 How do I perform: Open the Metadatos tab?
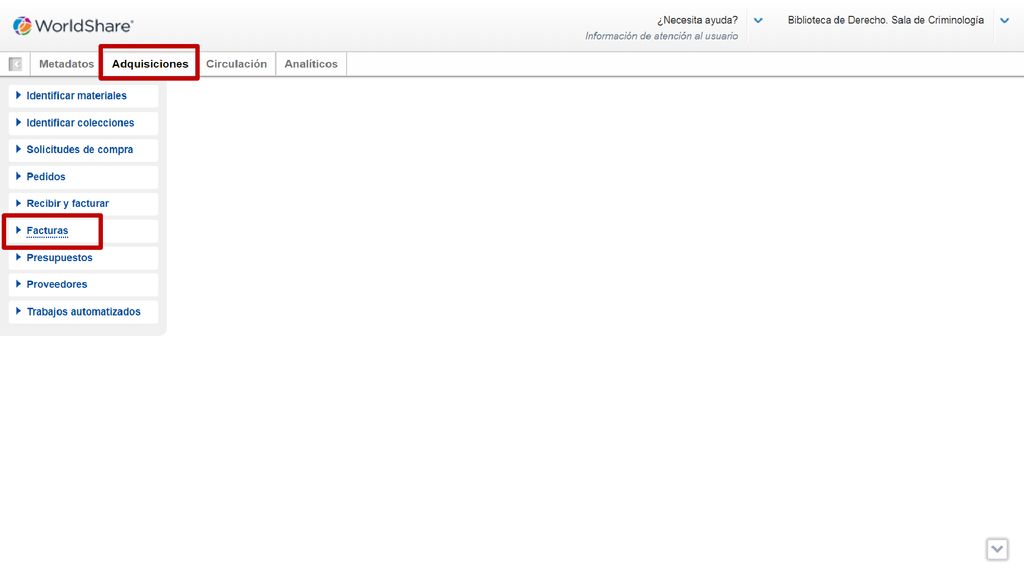click(x=66, y=64)
